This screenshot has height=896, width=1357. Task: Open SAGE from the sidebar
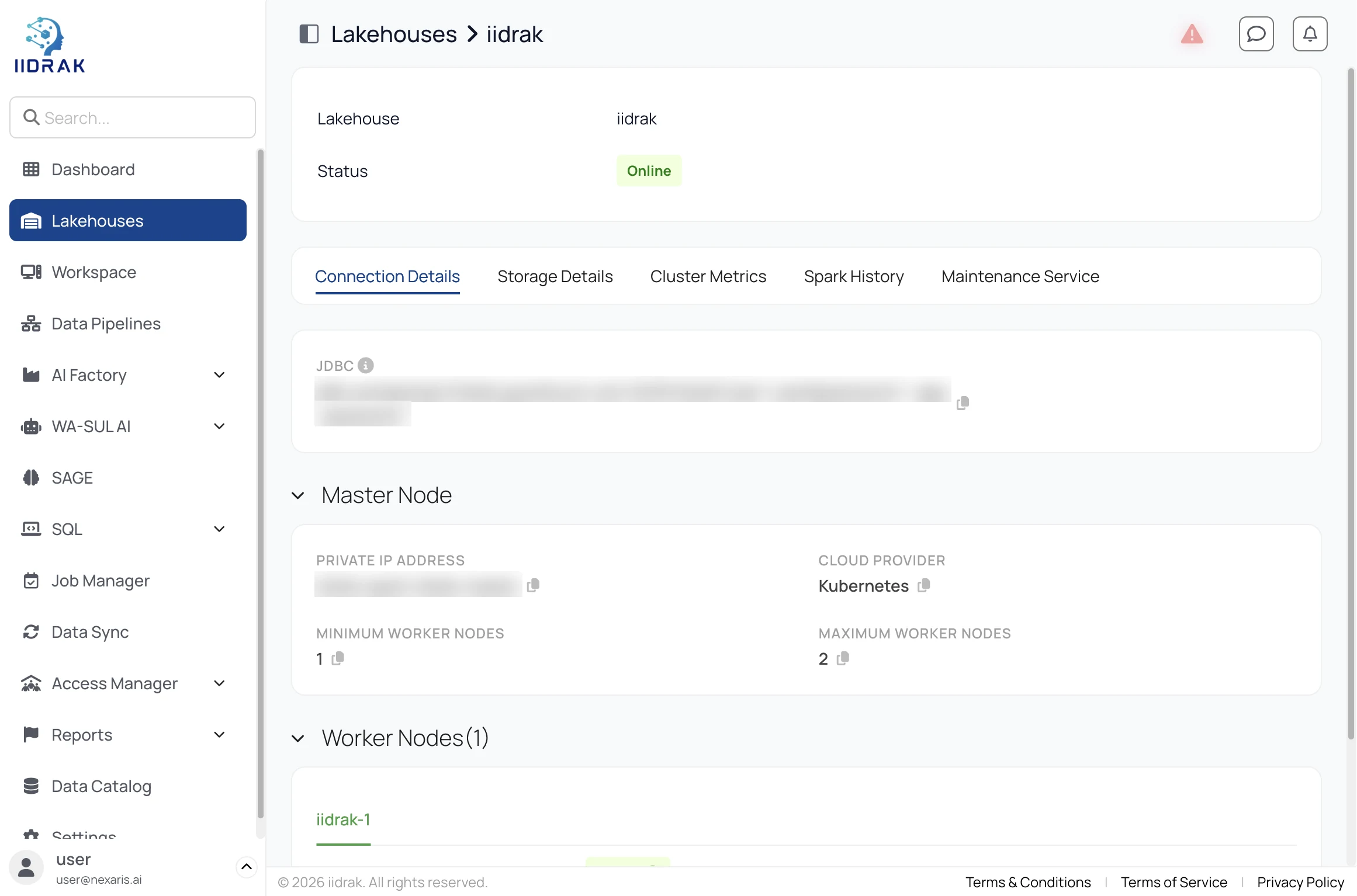click(x=128, y=478)
